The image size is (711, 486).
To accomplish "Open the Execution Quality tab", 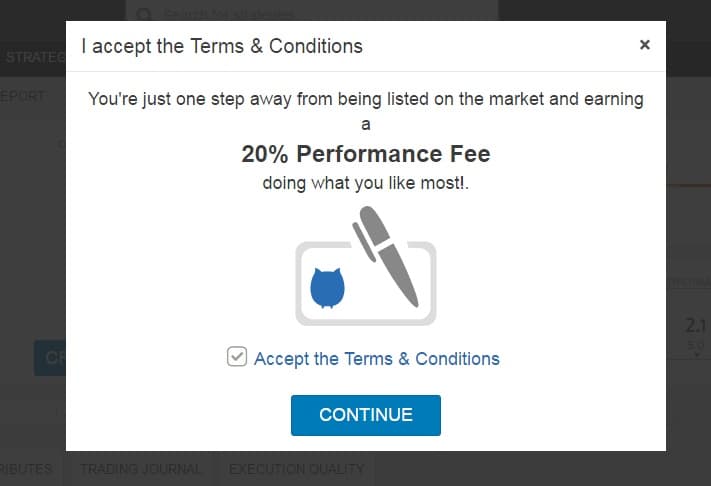I will tap(295, 468).
